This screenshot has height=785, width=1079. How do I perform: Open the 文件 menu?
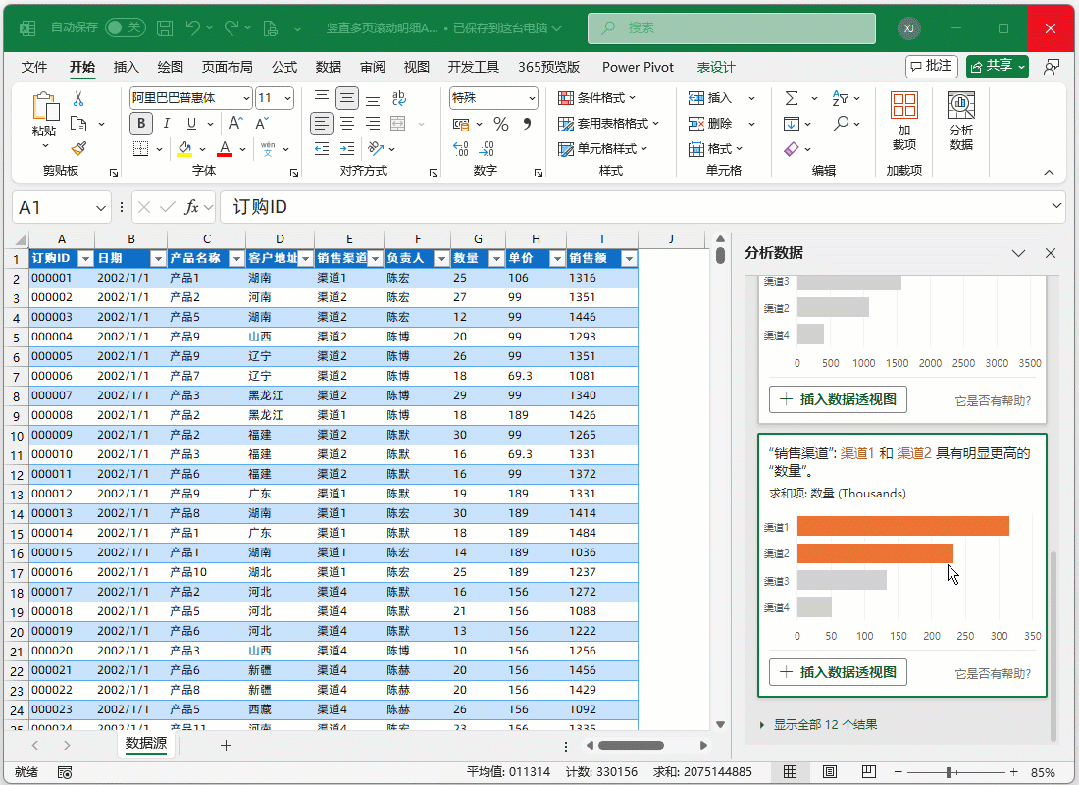[34, 67]
